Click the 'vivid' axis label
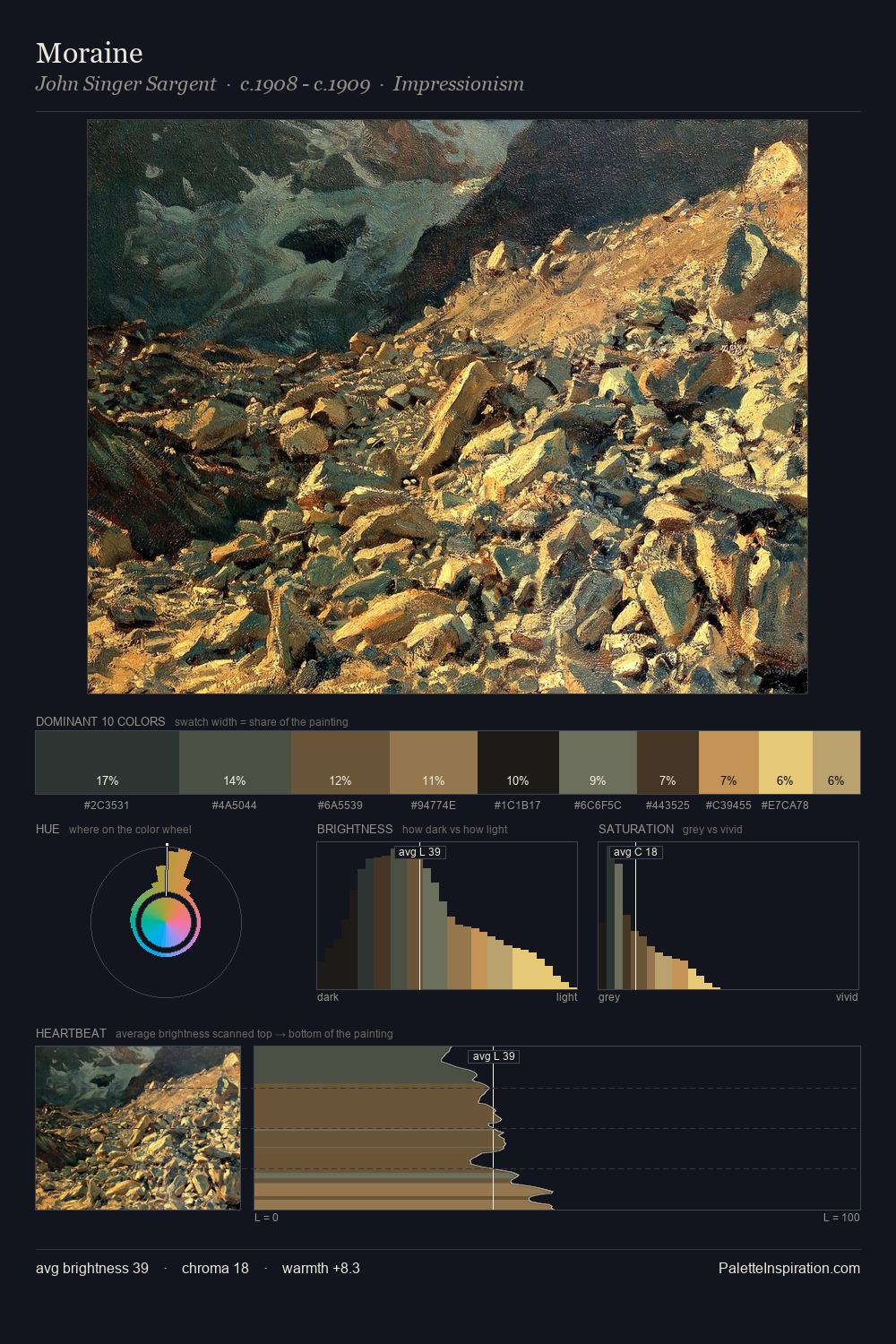The image size is (896, 1344). click(847, 997)
